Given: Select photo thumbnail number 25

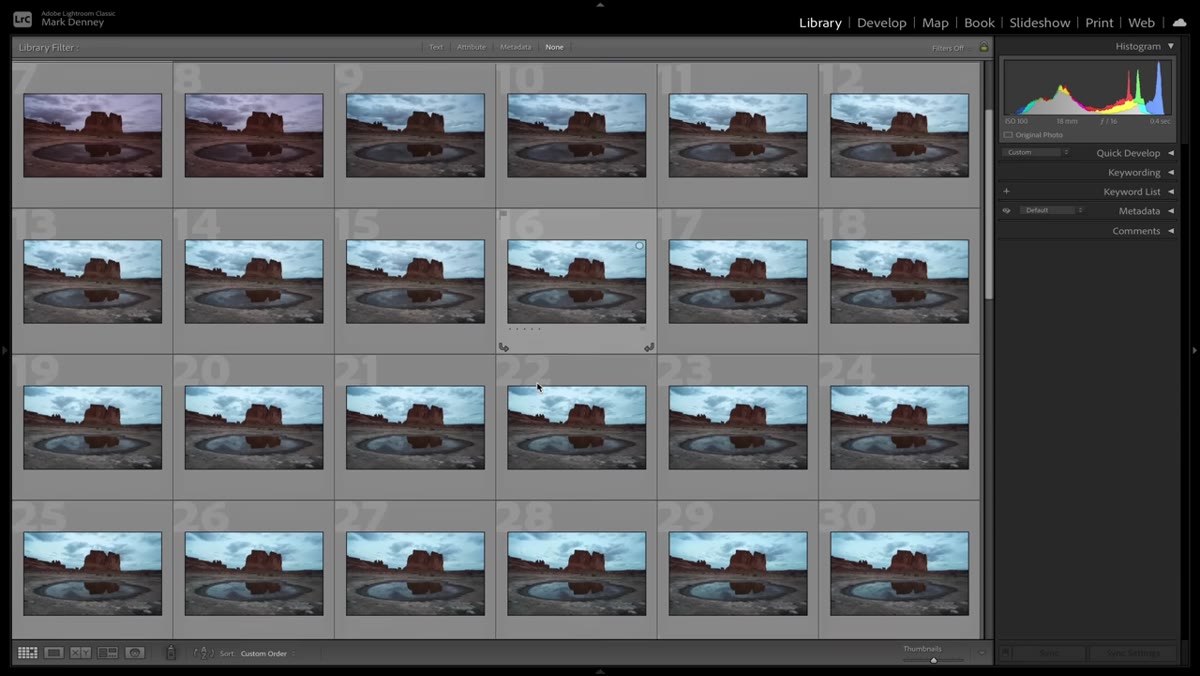Looking at the screenshot, I should pos(92,573).
